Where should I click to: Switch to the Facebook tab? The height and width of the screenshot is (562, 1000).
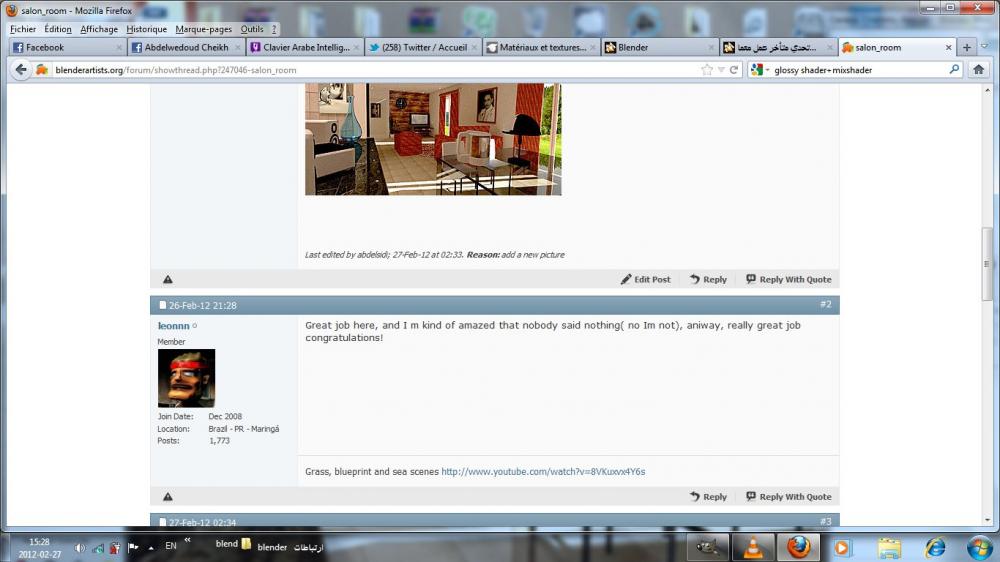[x=66, y=47]
